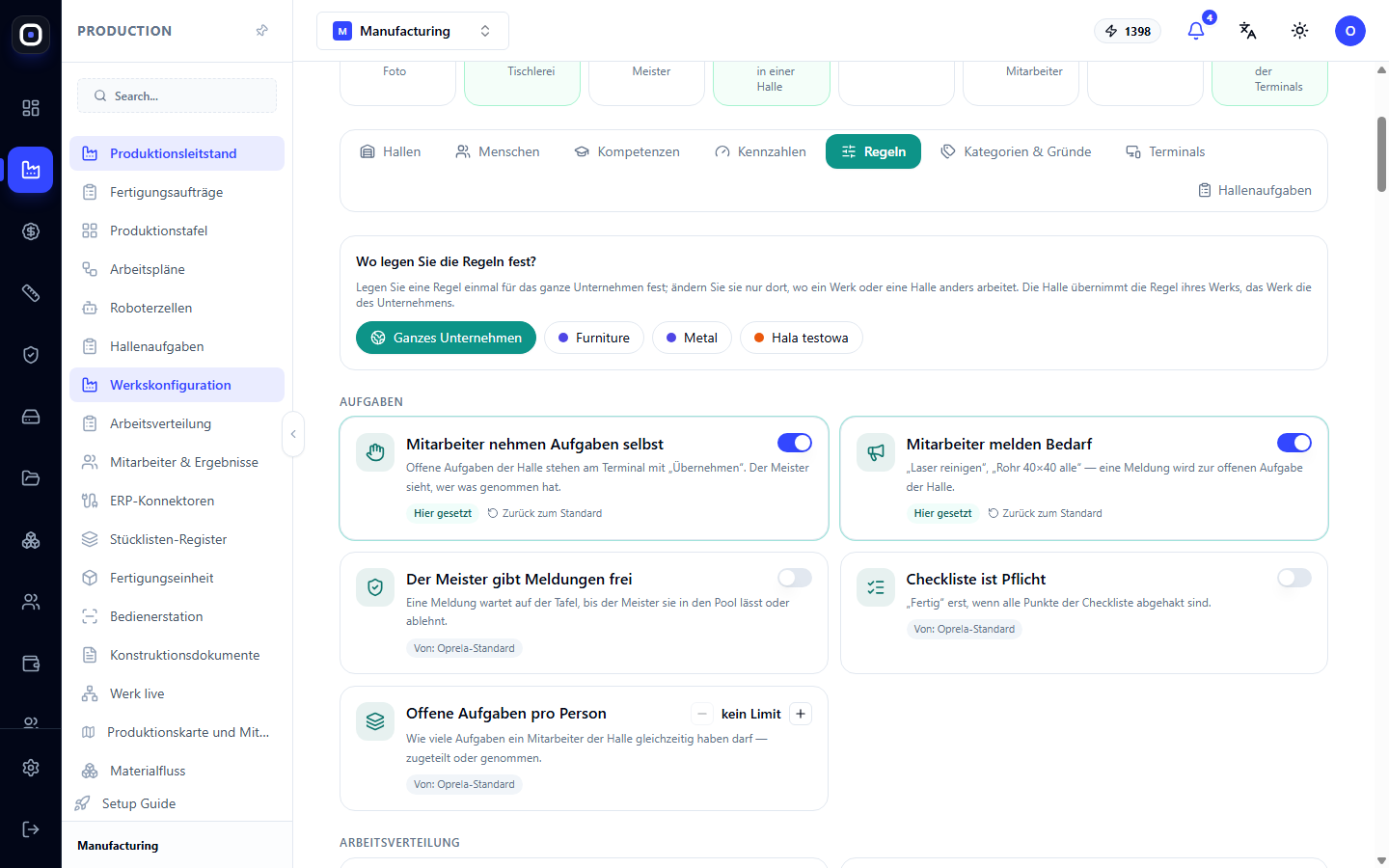Select the Hala testowa scope chip
This screenshot has height=868, width=1389.
click(x=802, y=338)
